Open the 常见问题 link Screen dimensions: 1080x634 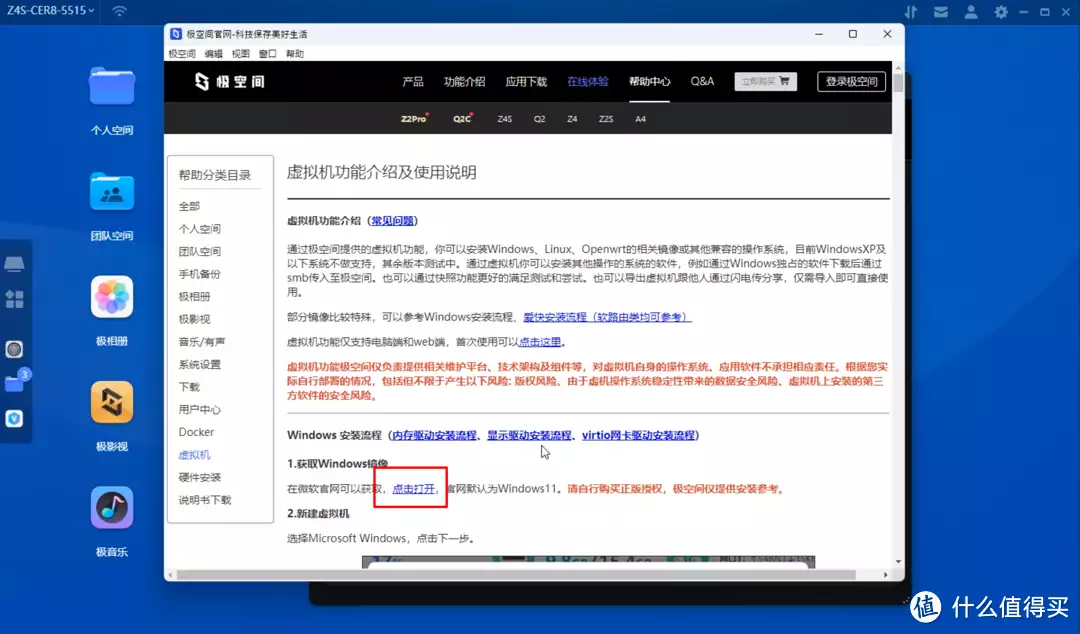(x=393, y=221)
